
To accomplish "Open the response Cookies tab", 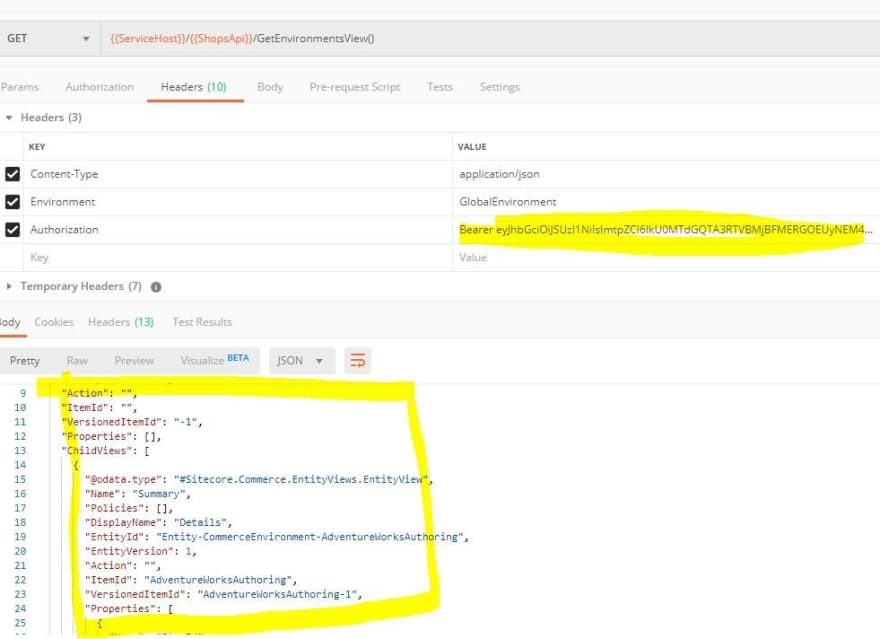I will pos(54,322).
